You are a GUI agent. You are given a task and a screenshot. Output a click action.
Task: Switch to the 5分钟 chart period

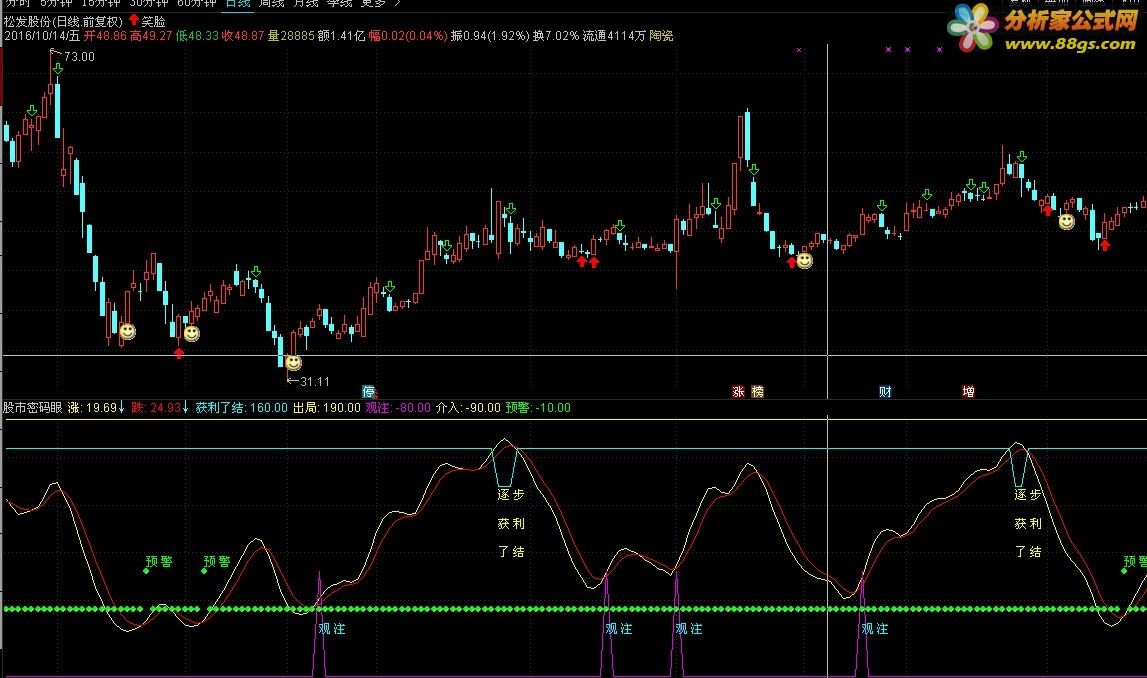pyautogui.click(x=56, y=3)
